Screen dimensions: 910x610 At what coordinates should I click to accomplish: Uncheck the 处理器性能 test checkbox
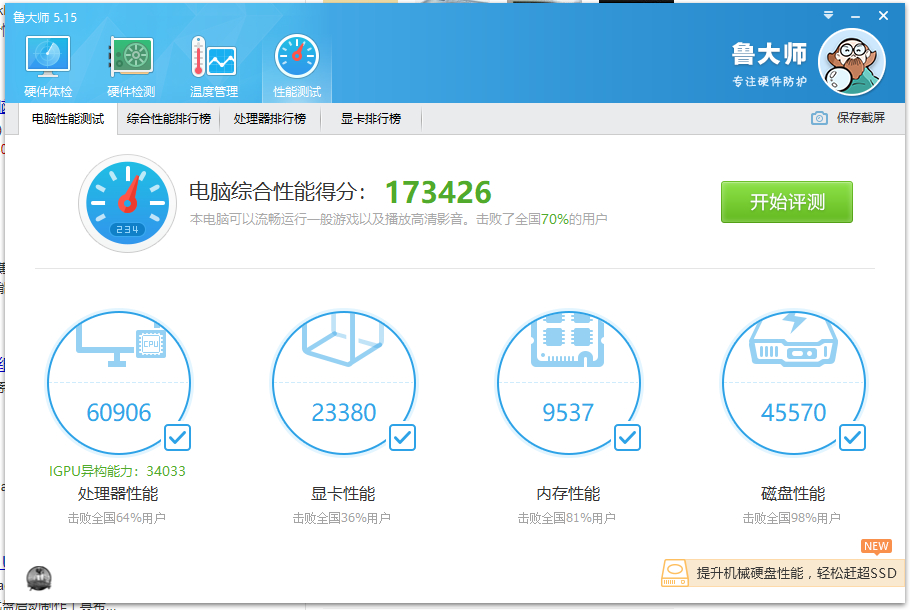click(177, 438)
